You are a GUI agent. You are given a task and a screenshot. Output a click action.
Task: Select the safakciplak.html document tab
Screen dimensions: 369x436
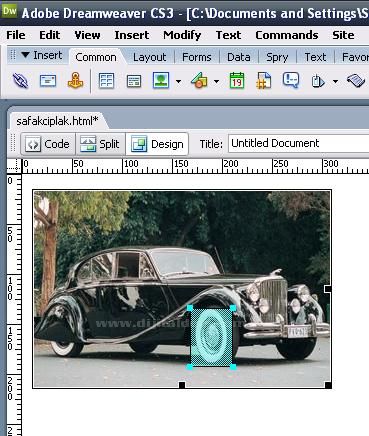point(57,121)
